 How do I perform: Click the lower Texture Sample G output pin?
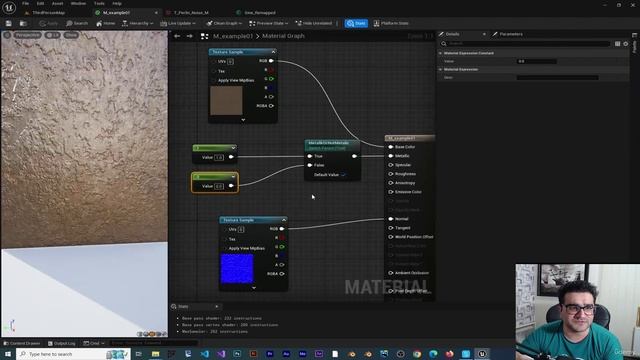point(282,247)
